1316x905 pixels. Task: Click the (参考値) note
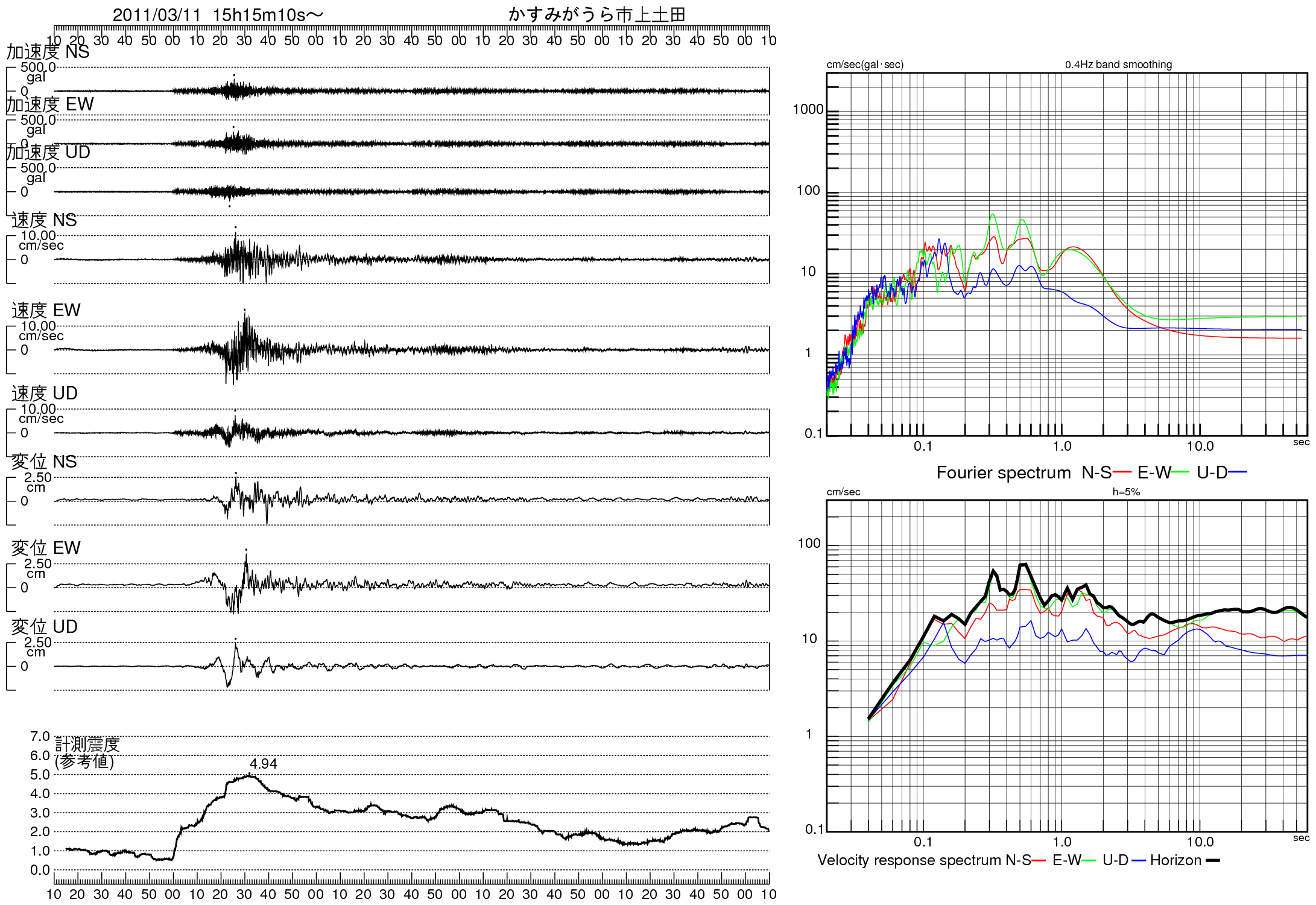[x=84, y=761]
